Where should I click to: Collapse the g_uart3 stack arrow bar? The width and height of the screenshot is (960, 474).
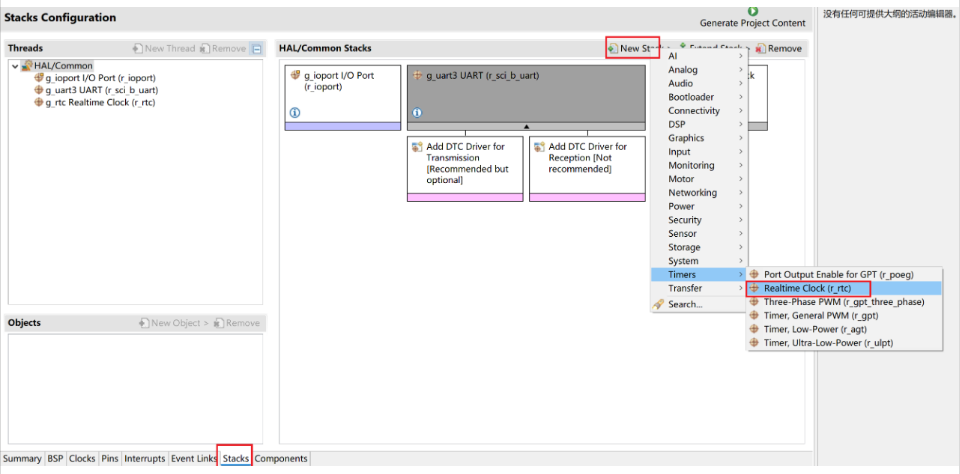(526, 126)
